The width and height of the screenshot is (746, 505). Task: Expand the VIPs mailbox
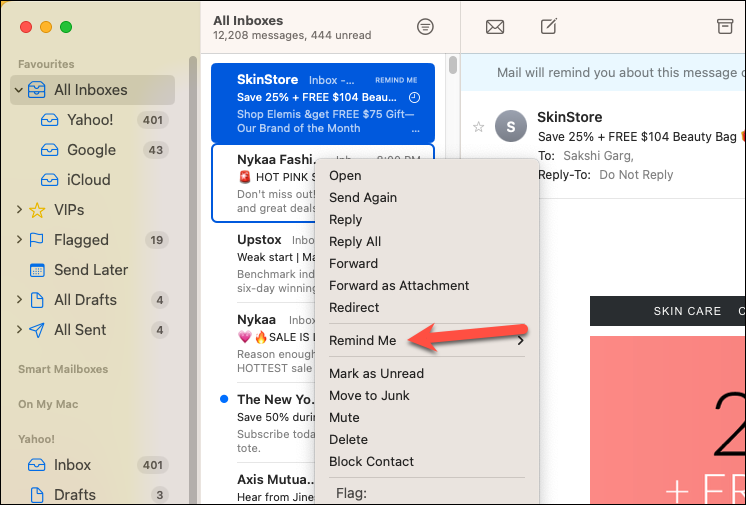(19, 209)
